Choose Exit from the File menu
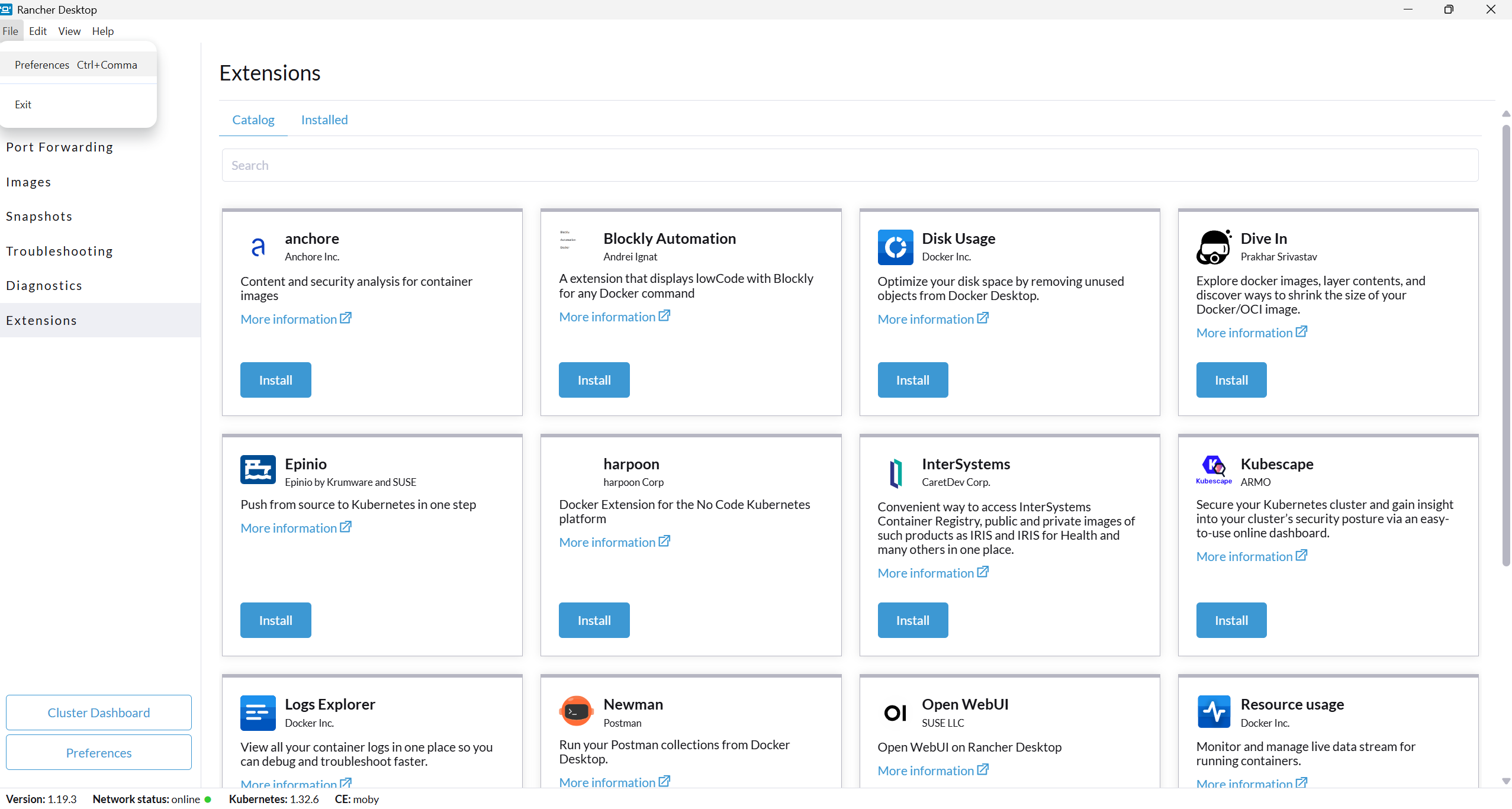Image resolution: width=1512 pixels, height=809 pixels. tap(78, 104)
